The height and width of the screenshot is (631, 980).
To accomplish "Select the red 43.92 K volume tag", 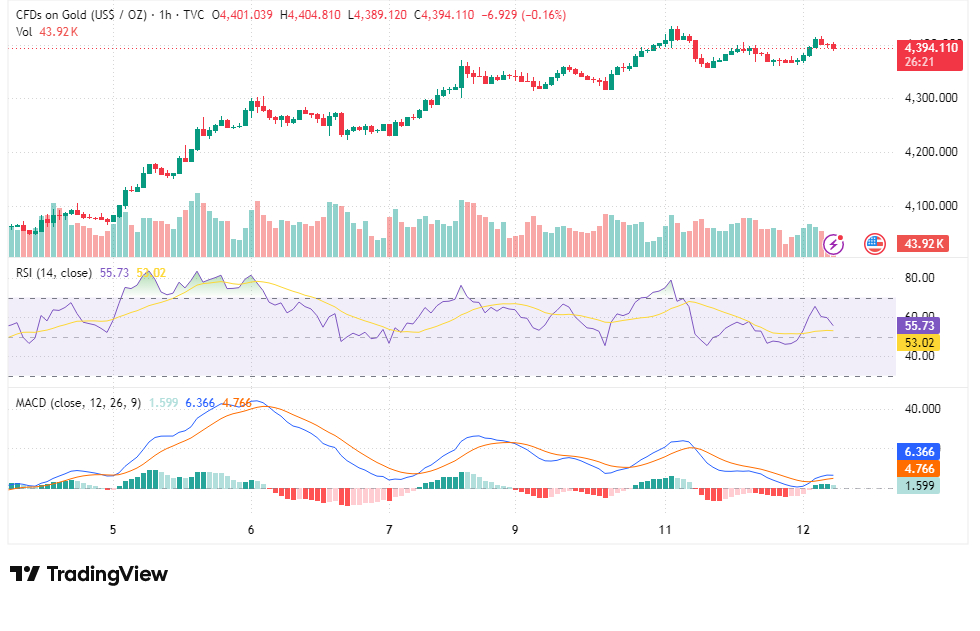I will (922, 244).
